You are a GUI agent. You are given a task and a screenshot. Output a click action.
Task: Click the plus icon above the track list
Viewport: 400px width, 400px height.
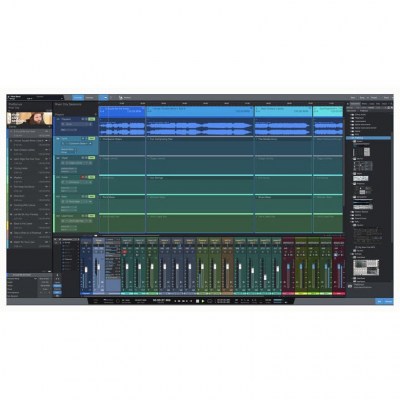[50, 127]
